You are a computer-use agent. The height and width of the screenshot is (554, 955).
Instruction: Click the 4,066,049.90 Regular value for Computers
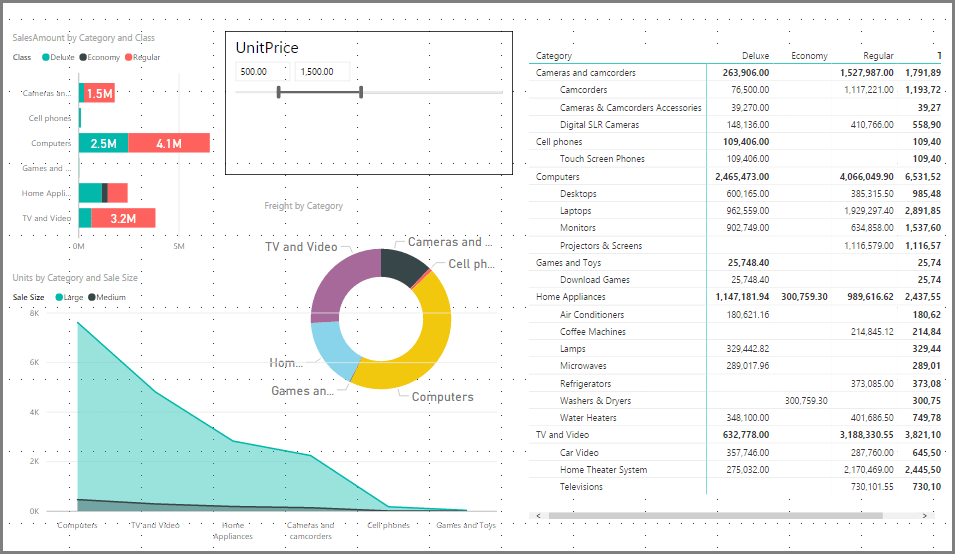click(866, 177)
